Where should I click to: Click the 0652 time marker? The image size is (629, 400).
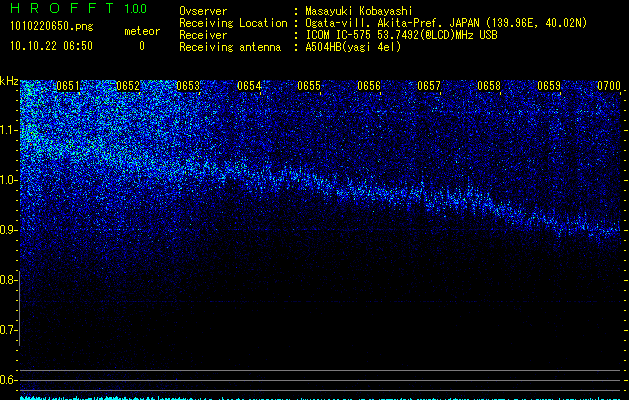[x=128, y=86]
